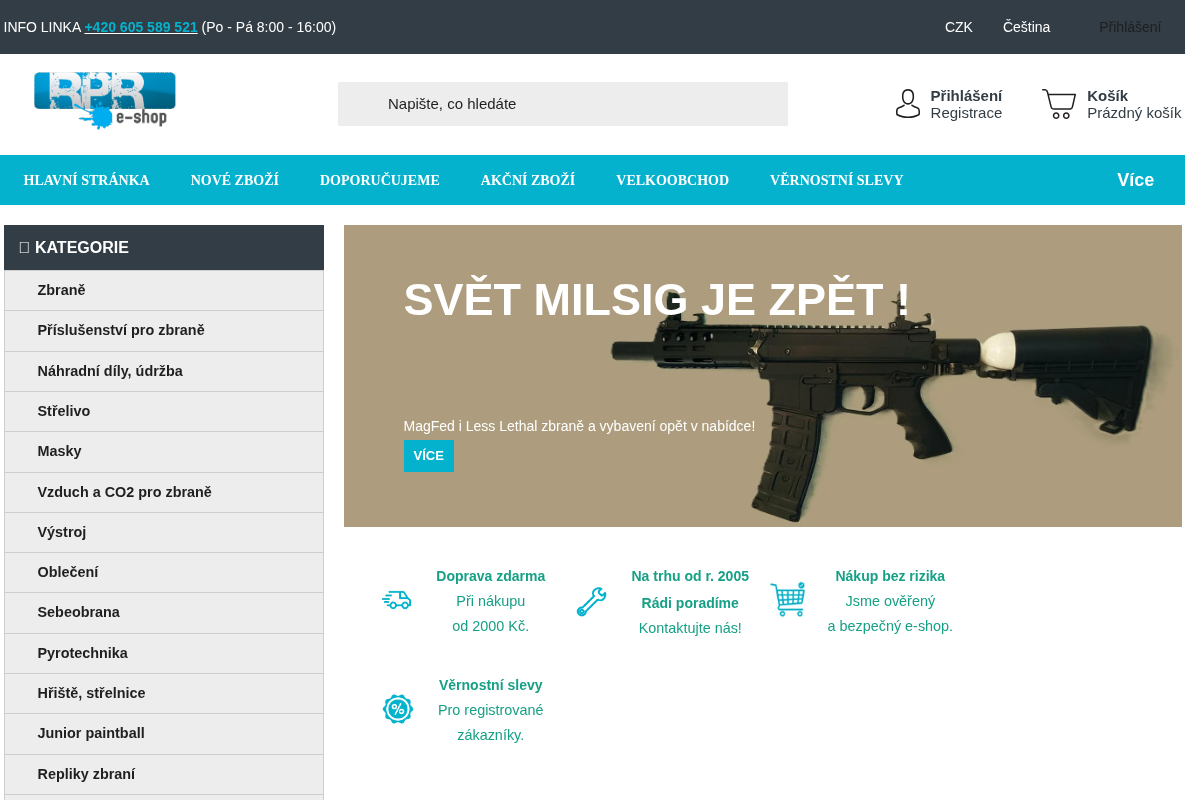Open the Repliky zbraní category
The image size is (1200, 800).
click(x=164, y=774)
